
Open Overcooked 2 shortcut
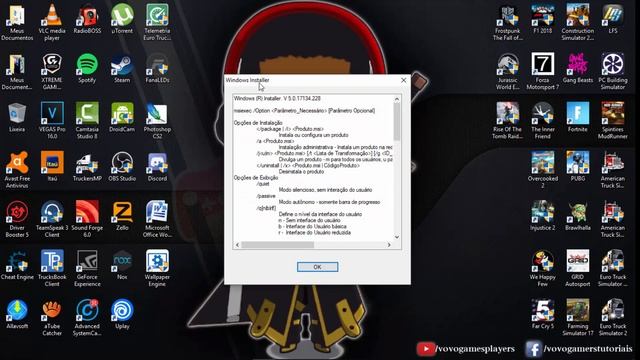click(x=542, y=170)
